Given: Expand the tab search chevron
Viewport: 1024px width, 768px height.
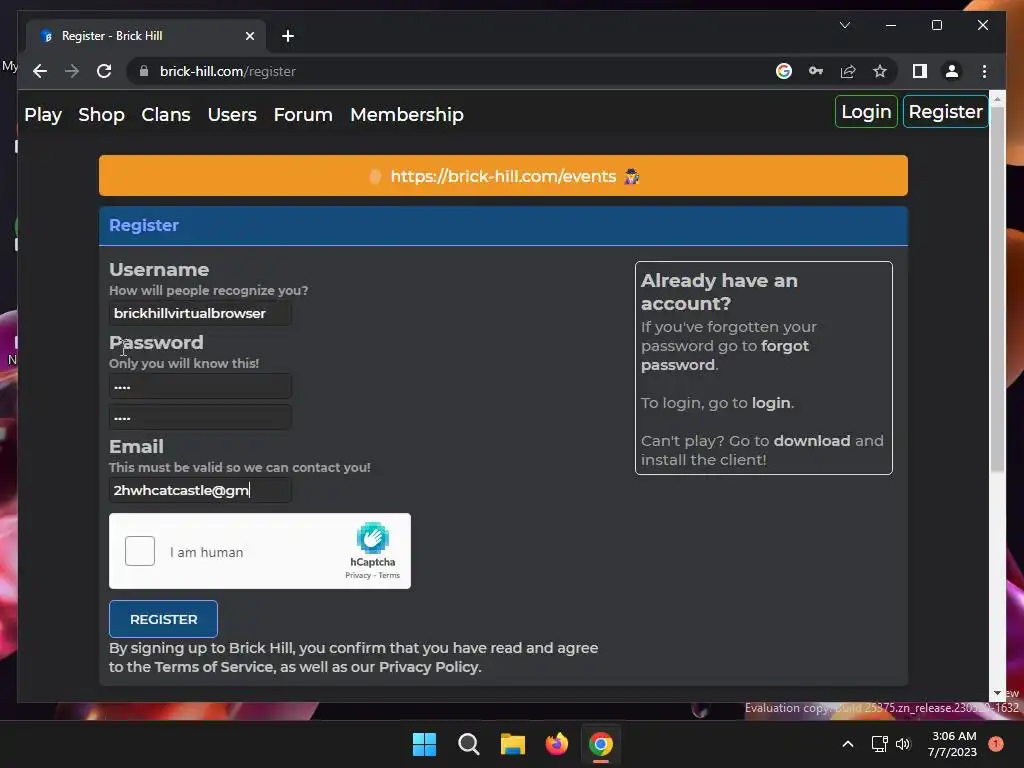Looking at the screenshot, I should [x=844, y=25].
